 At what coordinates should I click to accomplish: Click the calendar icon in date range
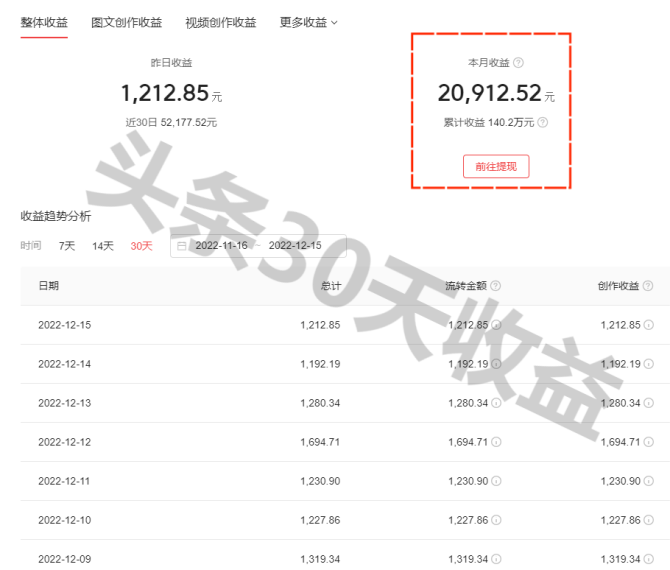pyautogui.click(x=182, y=246)
